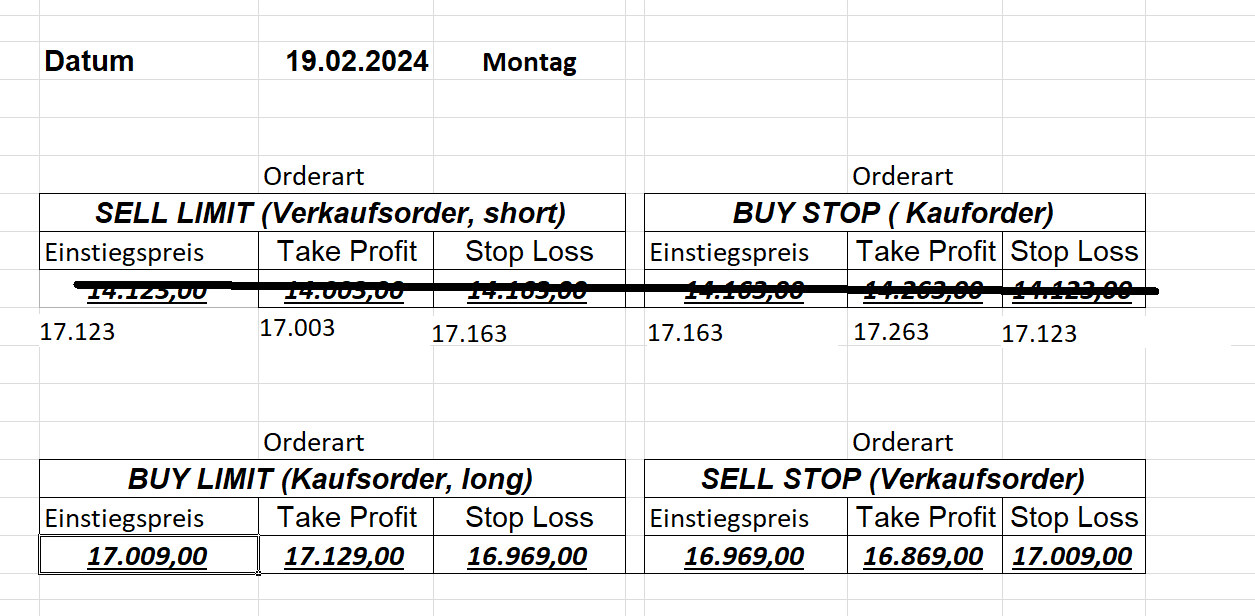This screenshot has width=1255, height=616.
Task: Select the Montag weekday cell
Action: click(529, 62)
